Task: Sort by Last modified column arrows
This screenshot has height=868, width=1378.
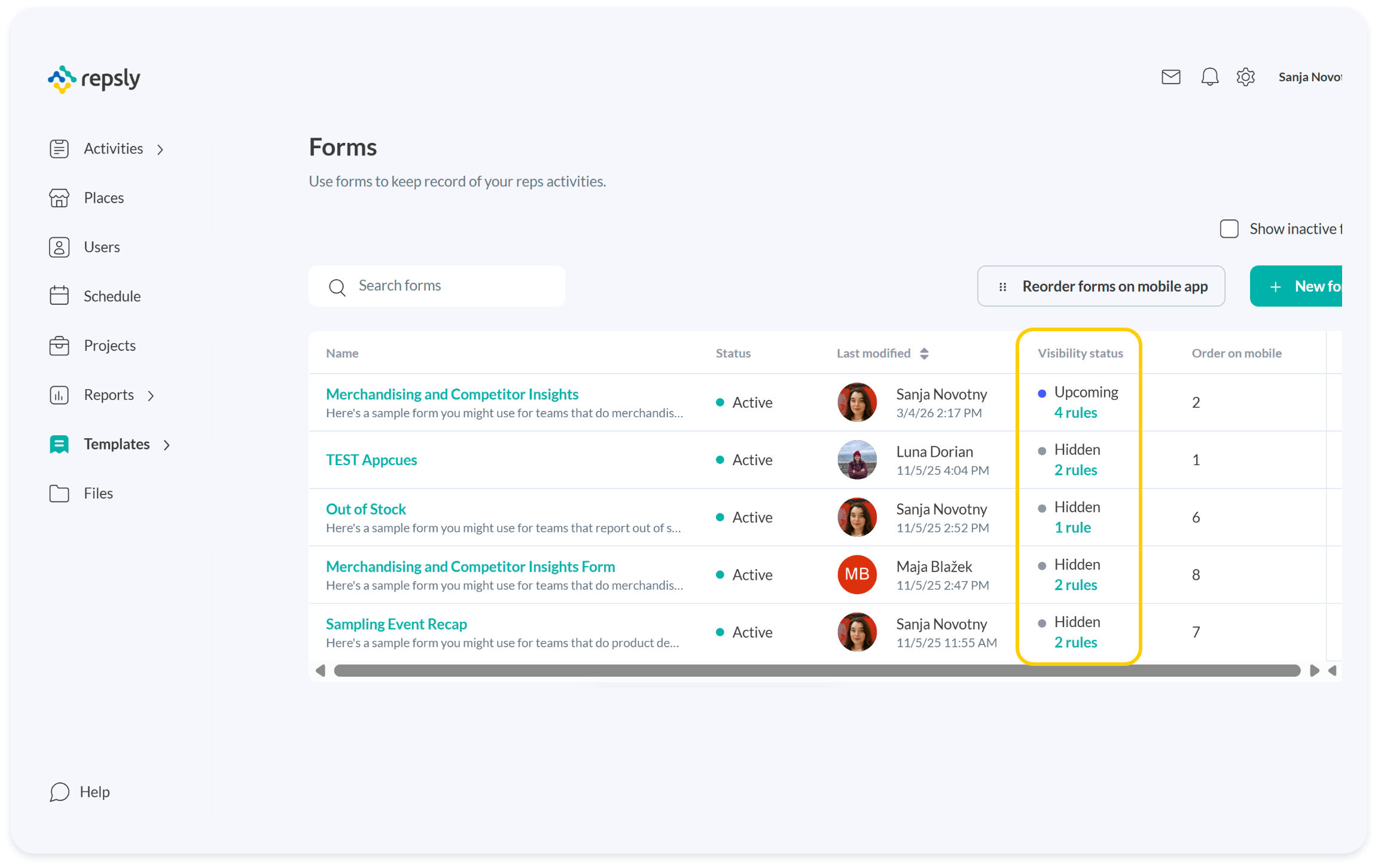Action: pyautogui.click(x=924, y=353)
